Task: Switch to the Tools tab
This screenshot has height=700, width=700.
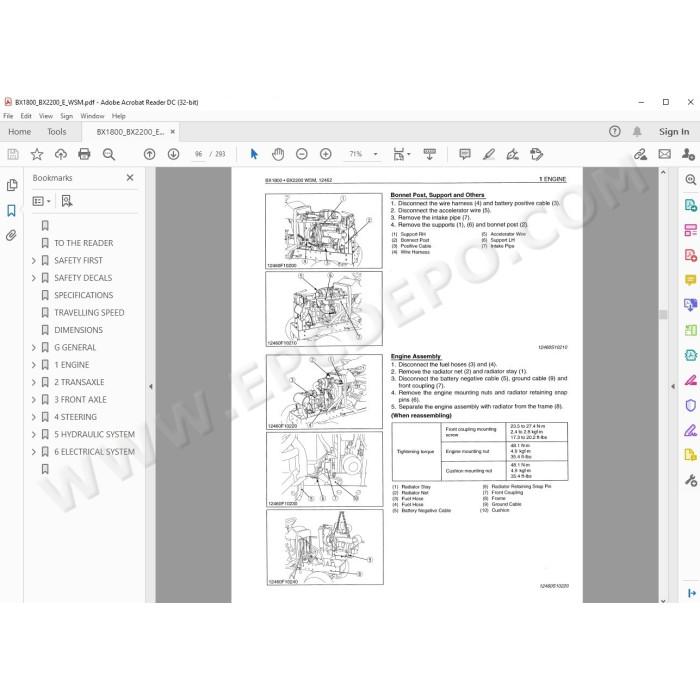Action: (57, 132)
